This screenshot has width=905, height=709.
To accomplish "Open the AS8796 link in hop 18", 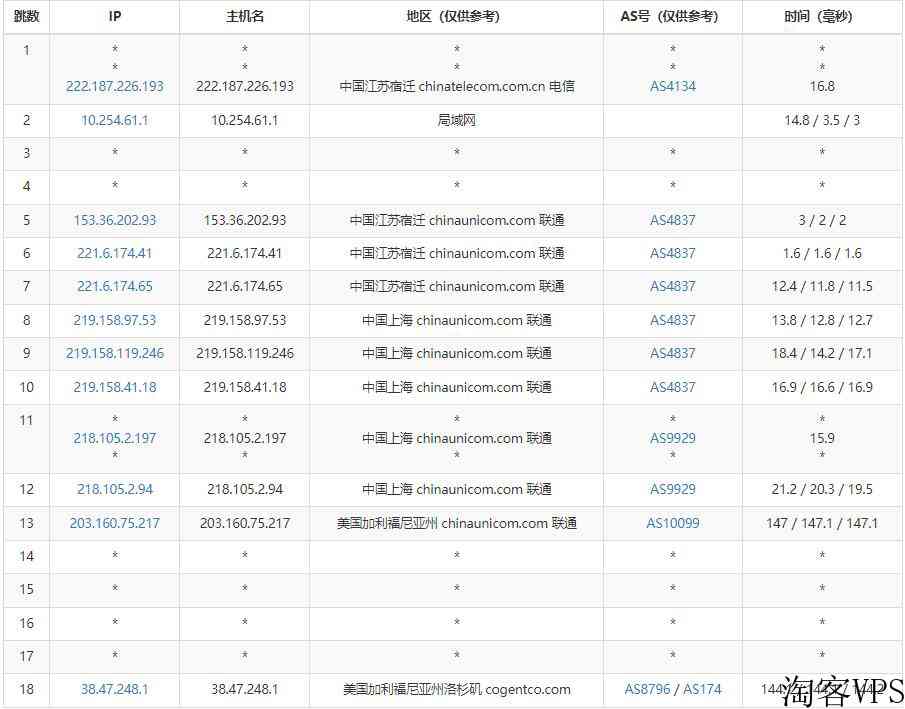I will pyautogui.click(x=648, y=689).
